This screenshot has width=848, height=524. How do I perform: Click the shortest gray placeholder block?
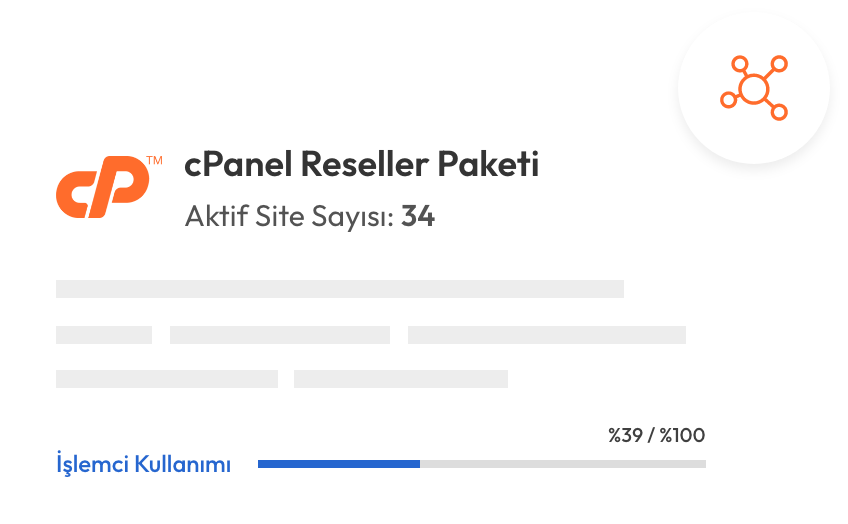click(104, 335)
